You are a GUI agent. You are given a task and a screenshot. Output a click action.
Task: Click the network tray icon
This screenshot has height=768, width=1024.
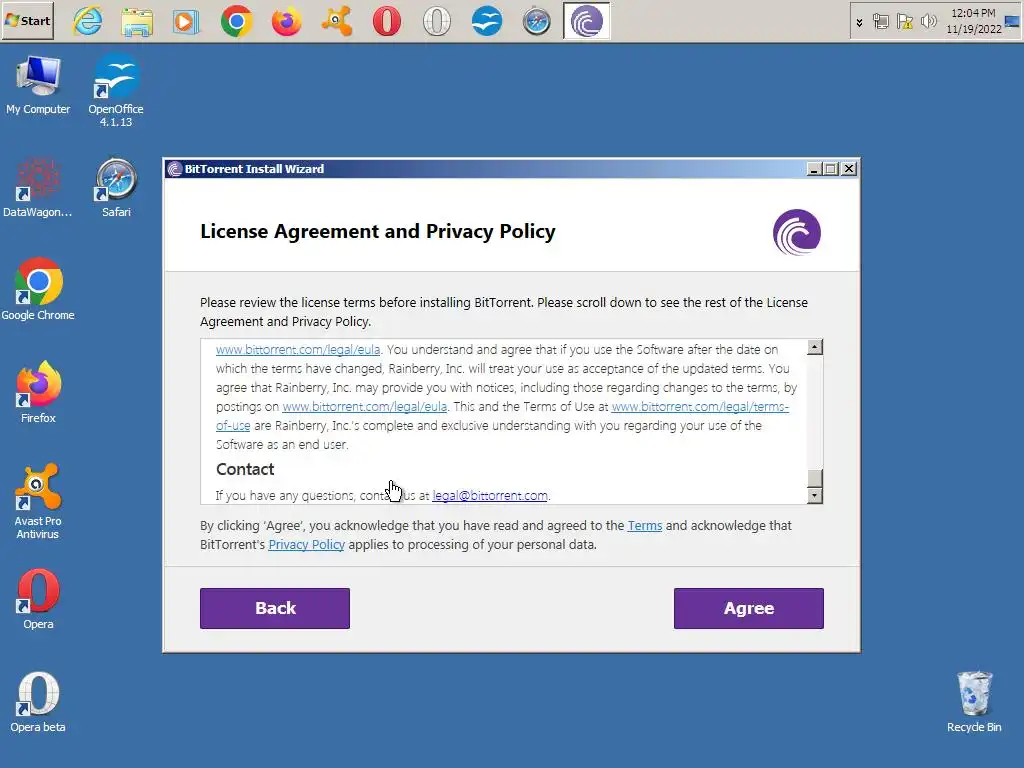(880, 22)
